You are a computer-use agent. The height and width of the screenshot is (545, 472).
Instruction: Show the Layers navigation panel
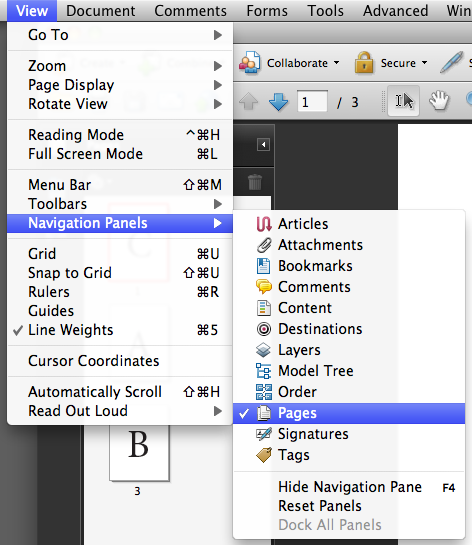click(349, 350)
